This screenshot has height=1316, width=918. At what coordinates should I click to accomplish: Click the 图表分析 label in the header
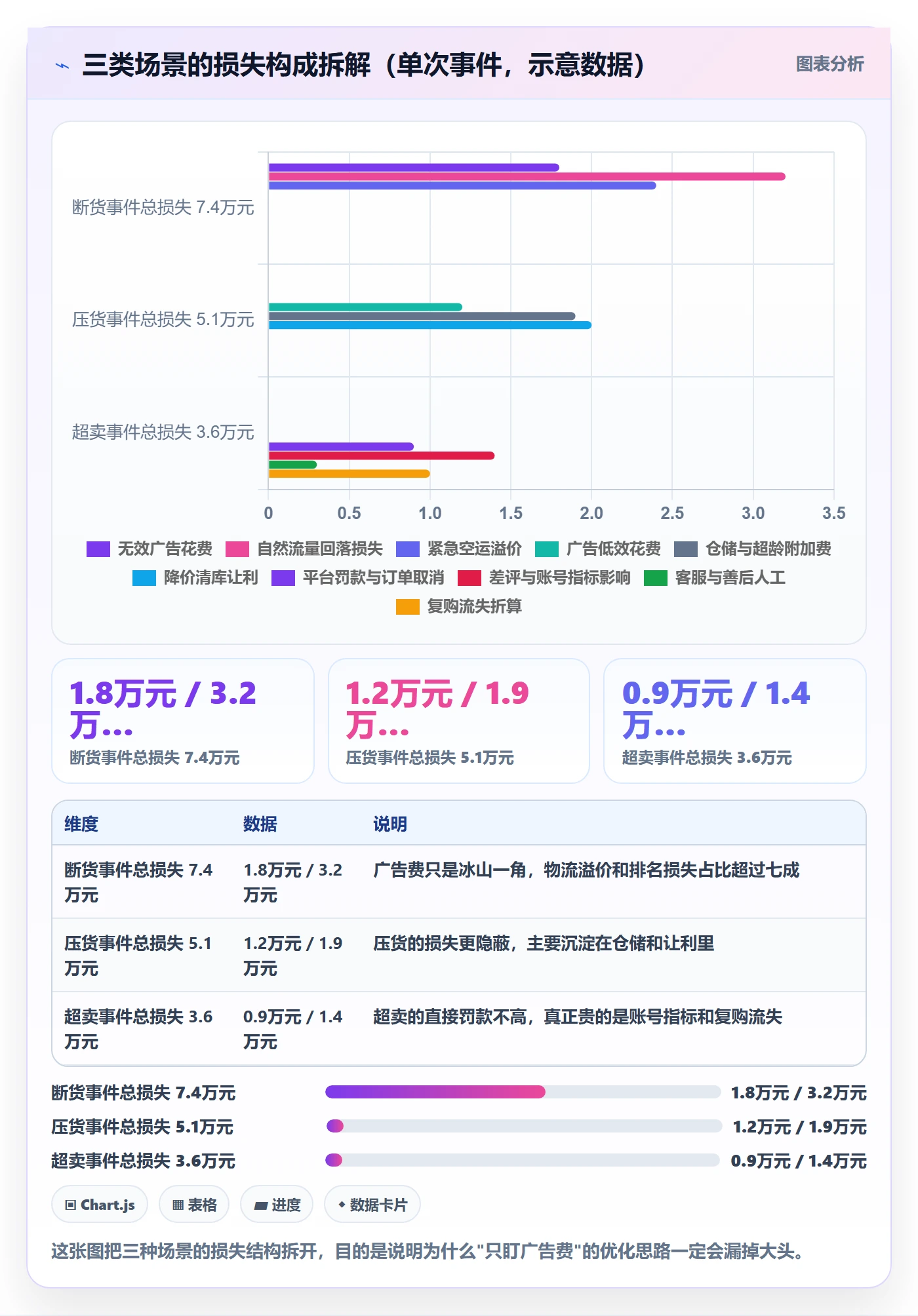[829, 64]
